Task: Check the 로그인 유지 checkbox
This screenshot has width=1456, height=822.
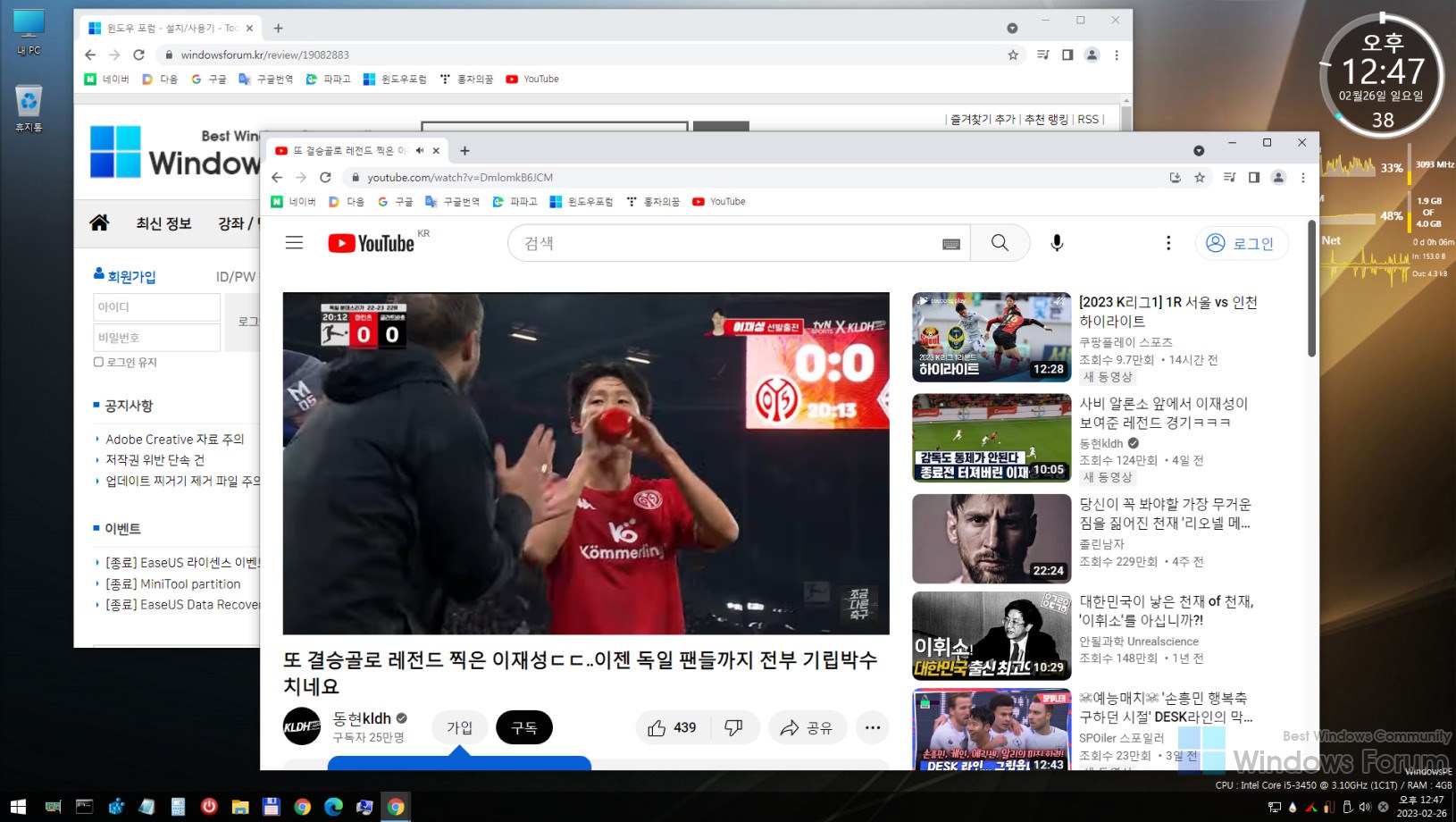Action: [98, 362]
